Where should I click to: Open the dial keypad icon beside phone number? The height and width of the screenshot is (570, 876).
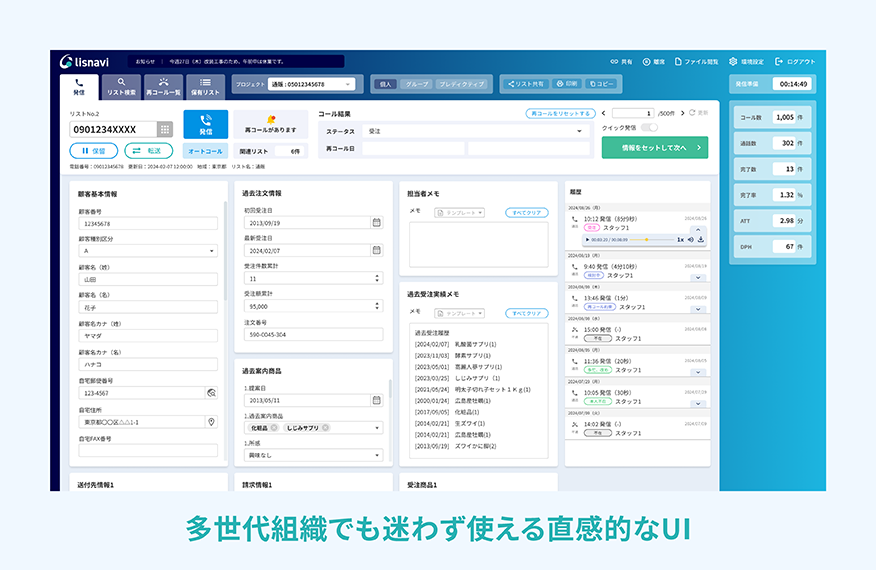pos(164,129)
